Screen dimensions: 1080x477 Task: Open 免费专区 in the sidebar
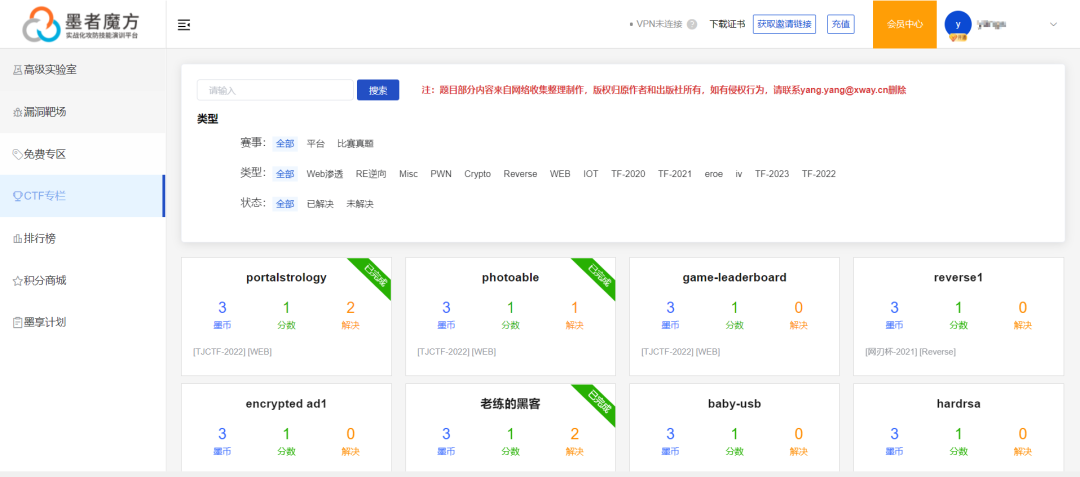click(83, 153)
